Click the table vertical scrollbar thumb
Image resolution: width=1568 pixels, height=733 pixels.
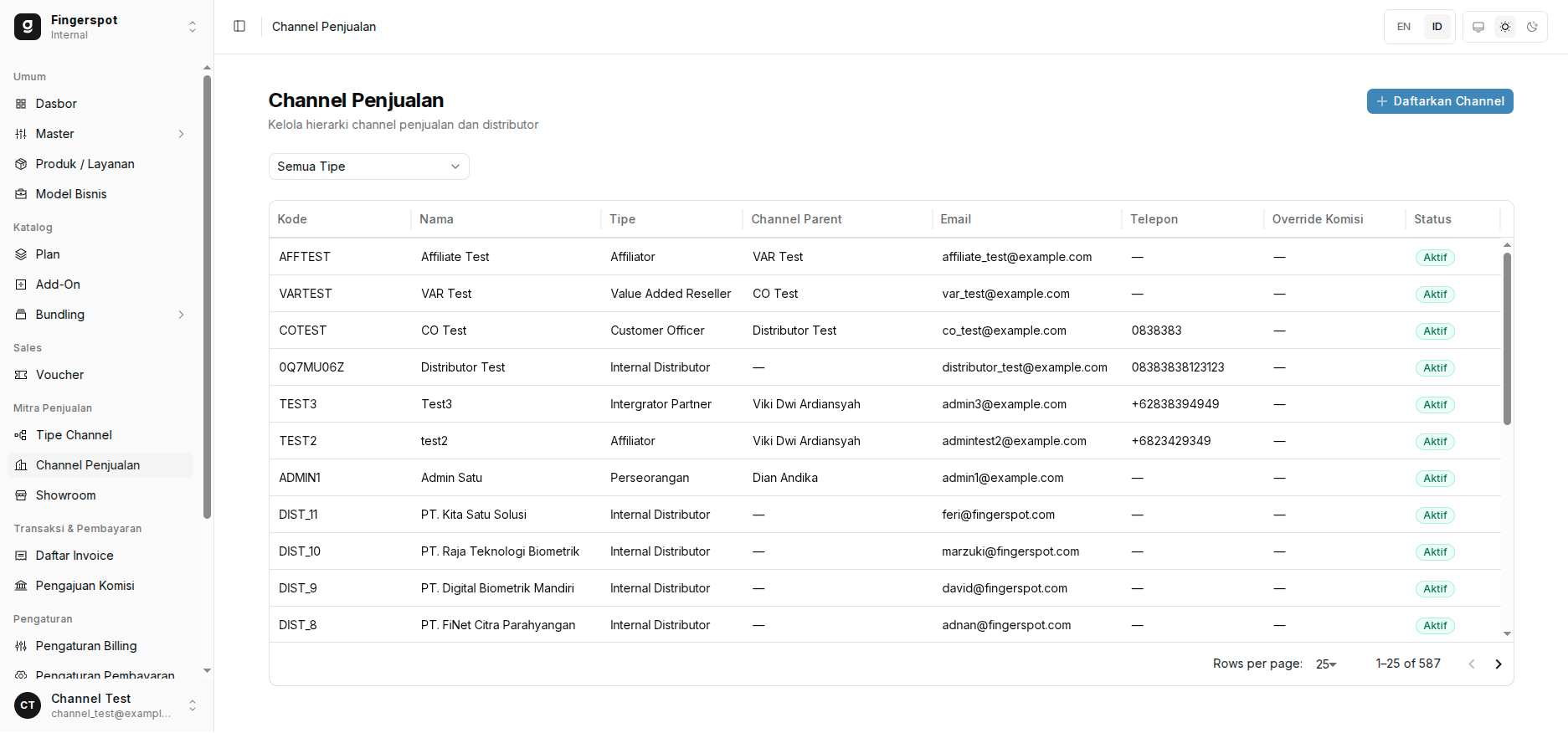[1507, 339]
